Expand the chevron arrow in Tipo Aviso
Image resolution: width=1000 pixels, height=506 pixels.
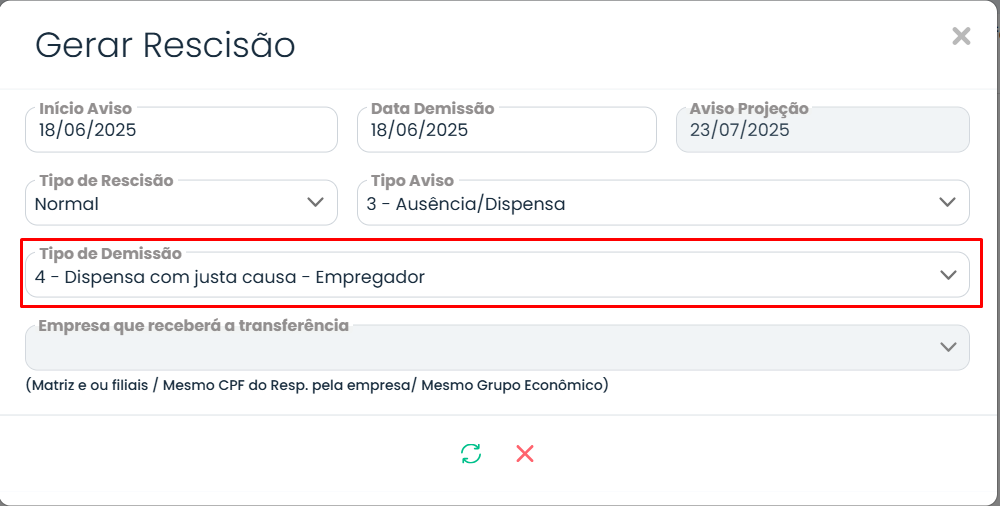[x=947, y=203]
